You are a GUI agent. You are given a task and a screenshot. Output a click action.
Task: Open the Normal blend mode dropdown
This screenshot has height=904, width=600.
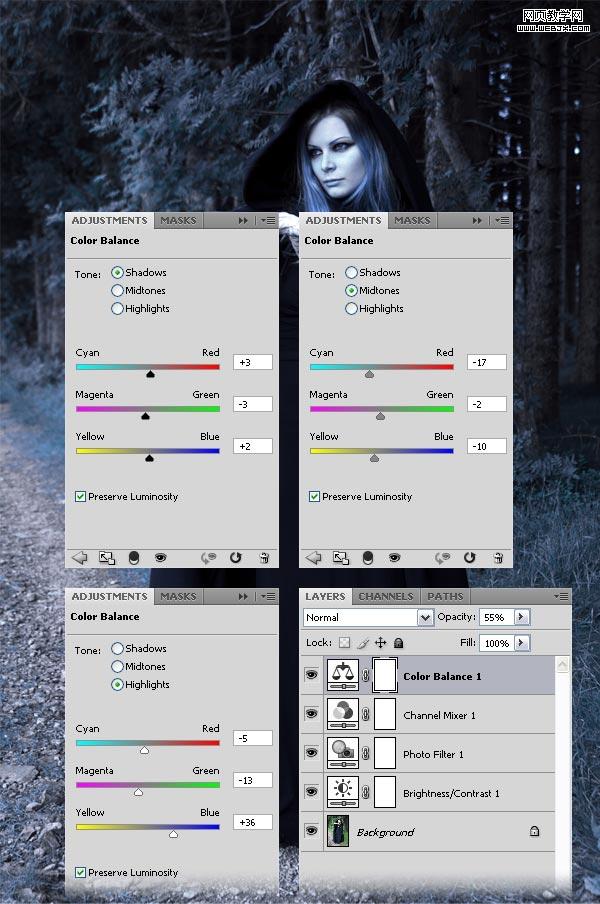(425, 617)
